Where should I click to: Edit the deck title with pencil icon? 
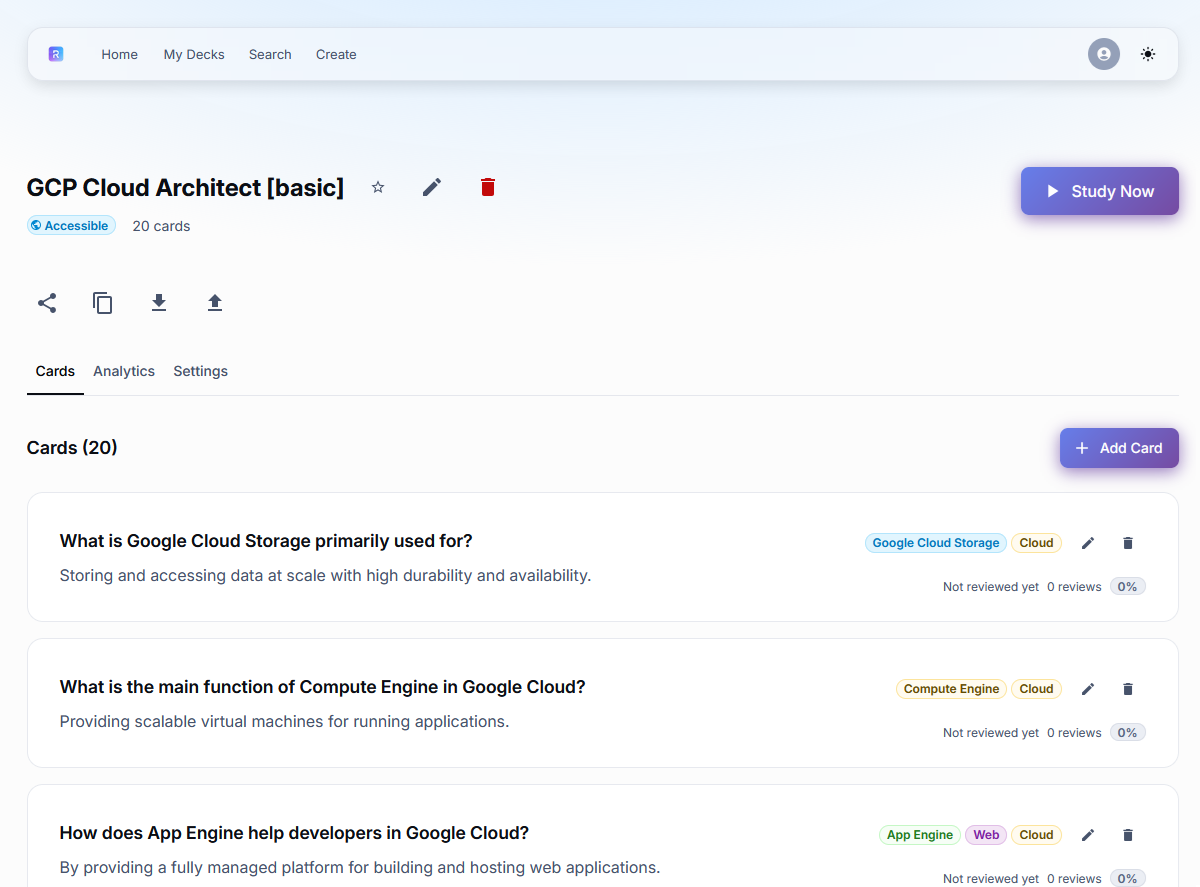tap(432, 187)
